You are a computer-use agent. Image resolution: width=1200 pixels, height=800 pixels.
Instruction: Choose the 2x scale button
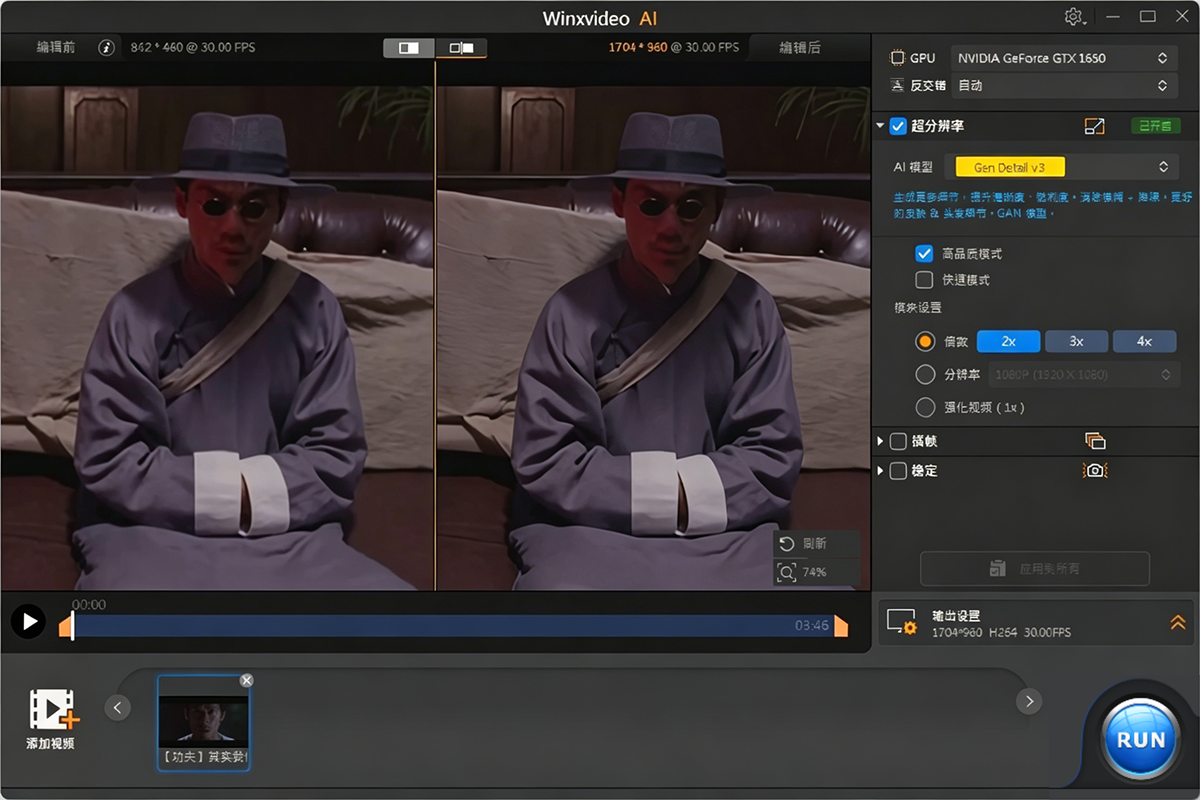point(1009,341)
